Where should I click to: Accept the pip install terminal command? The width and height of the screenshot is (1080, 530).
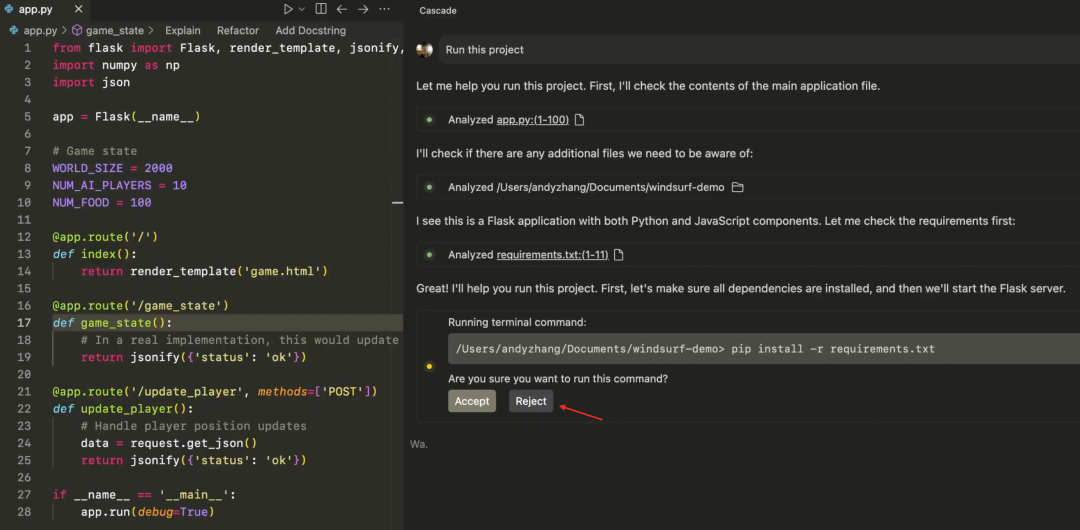point(472,401)
